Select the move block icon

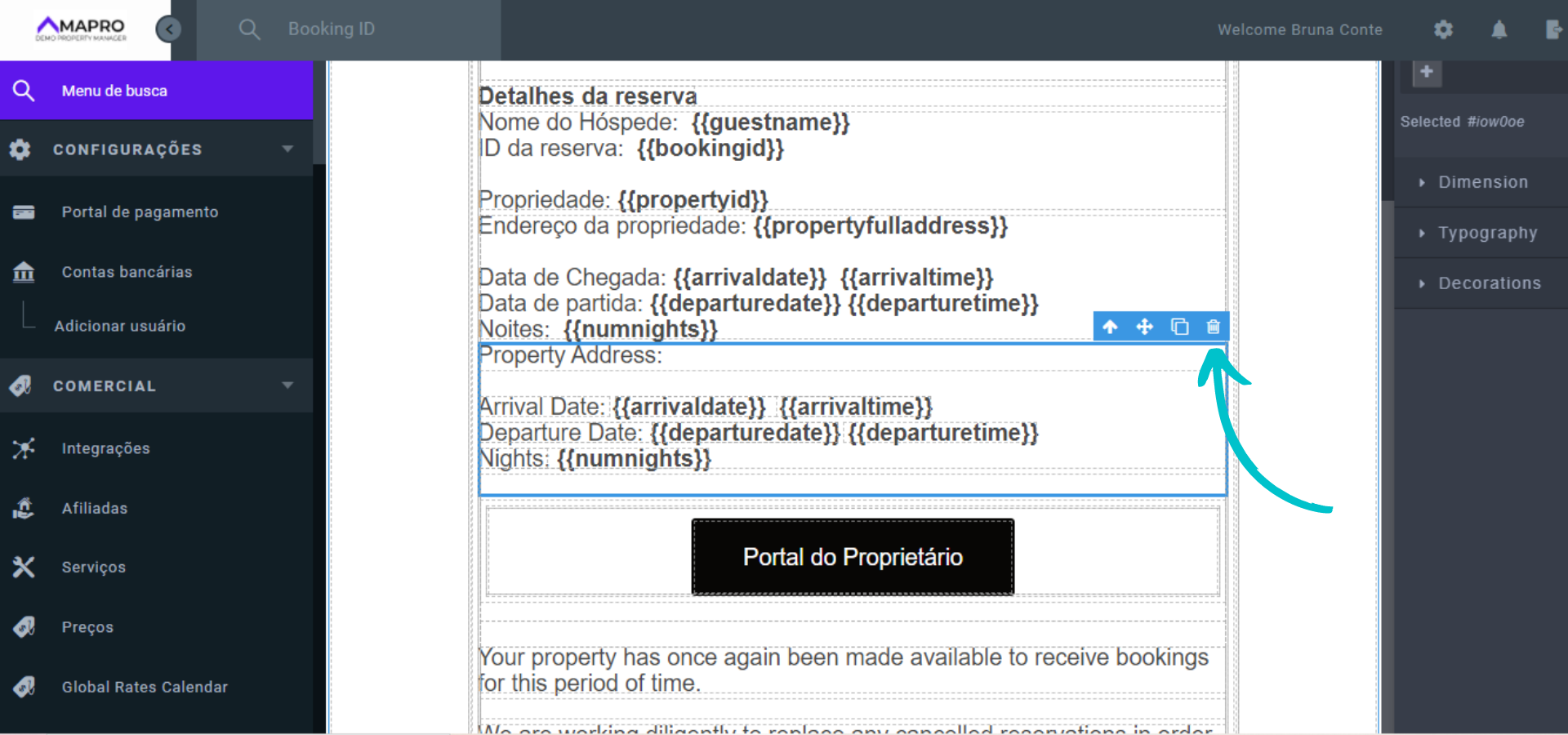1145,326
